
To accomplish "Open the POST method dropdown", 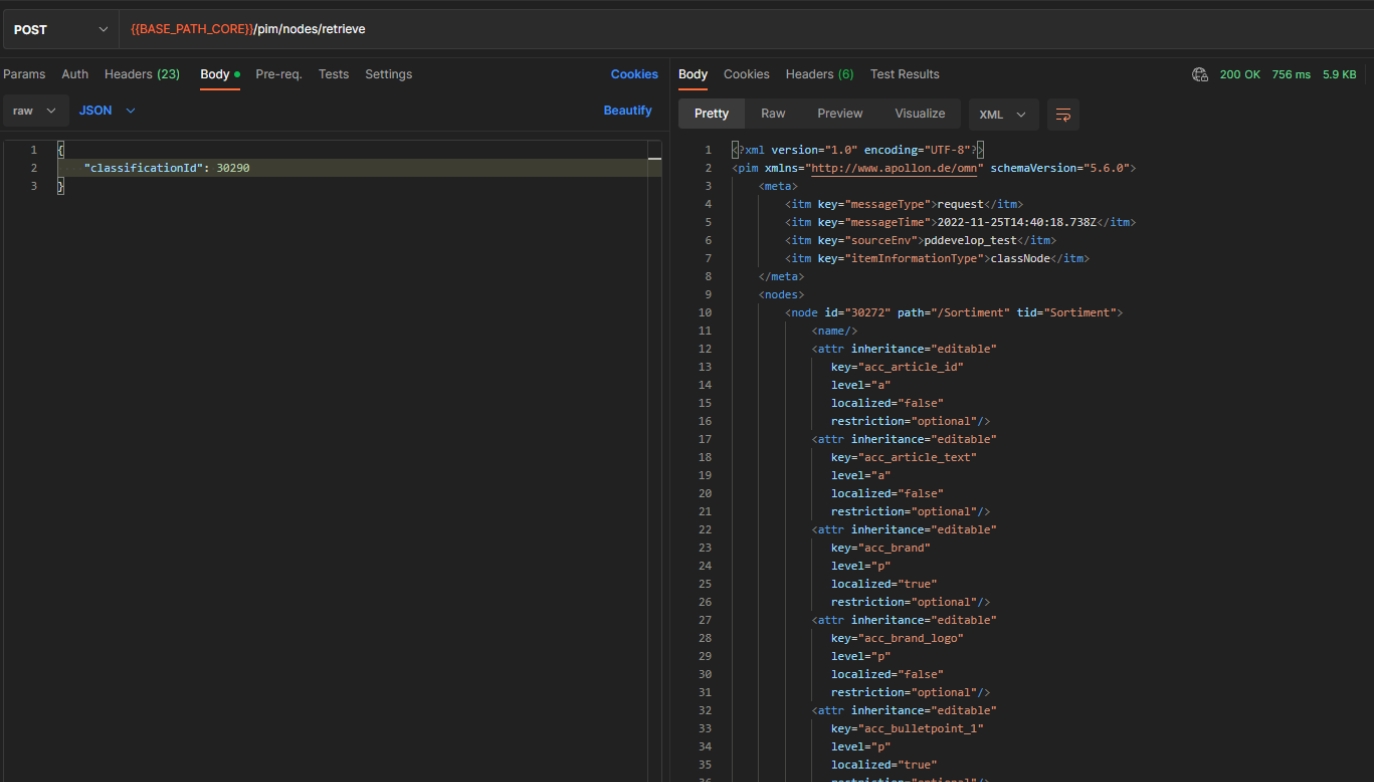I will click(60, 30).
